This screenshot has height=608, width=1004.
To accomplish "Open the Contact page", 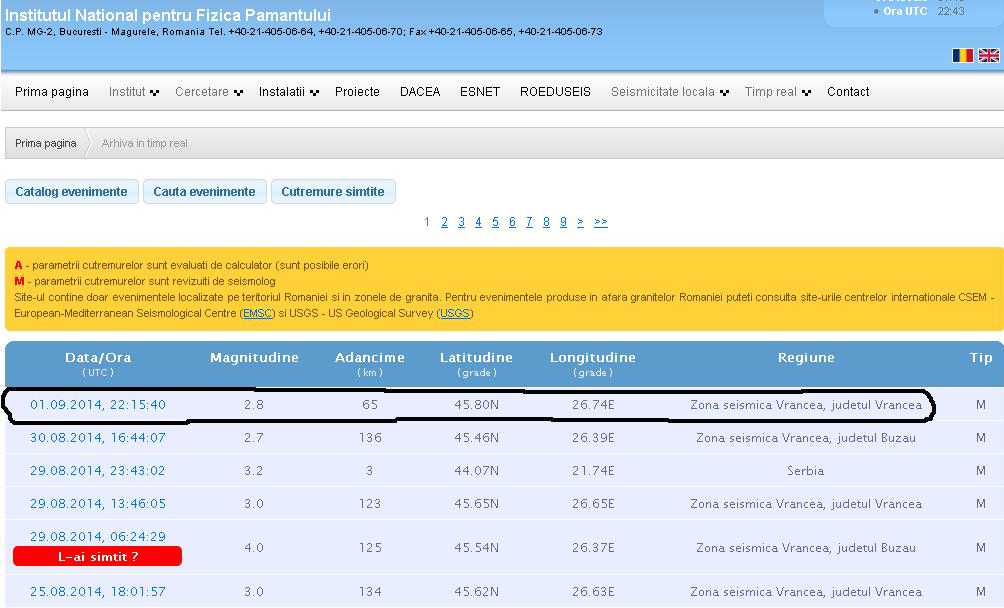I will [848, 92].
